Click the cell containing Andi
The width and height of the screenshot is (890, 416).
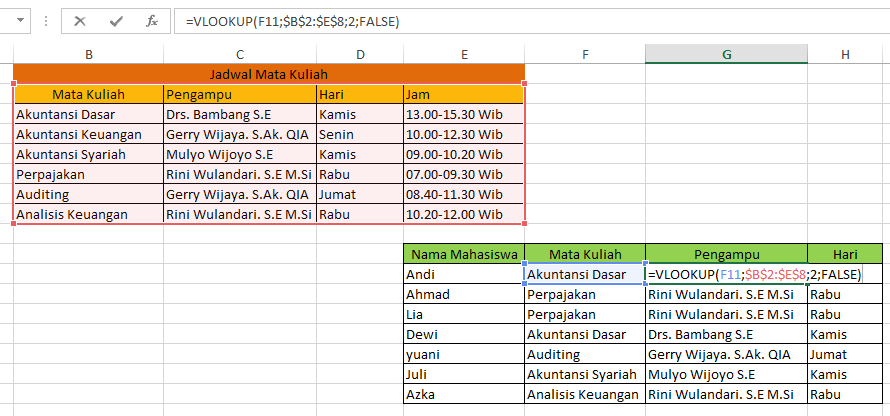464,274
